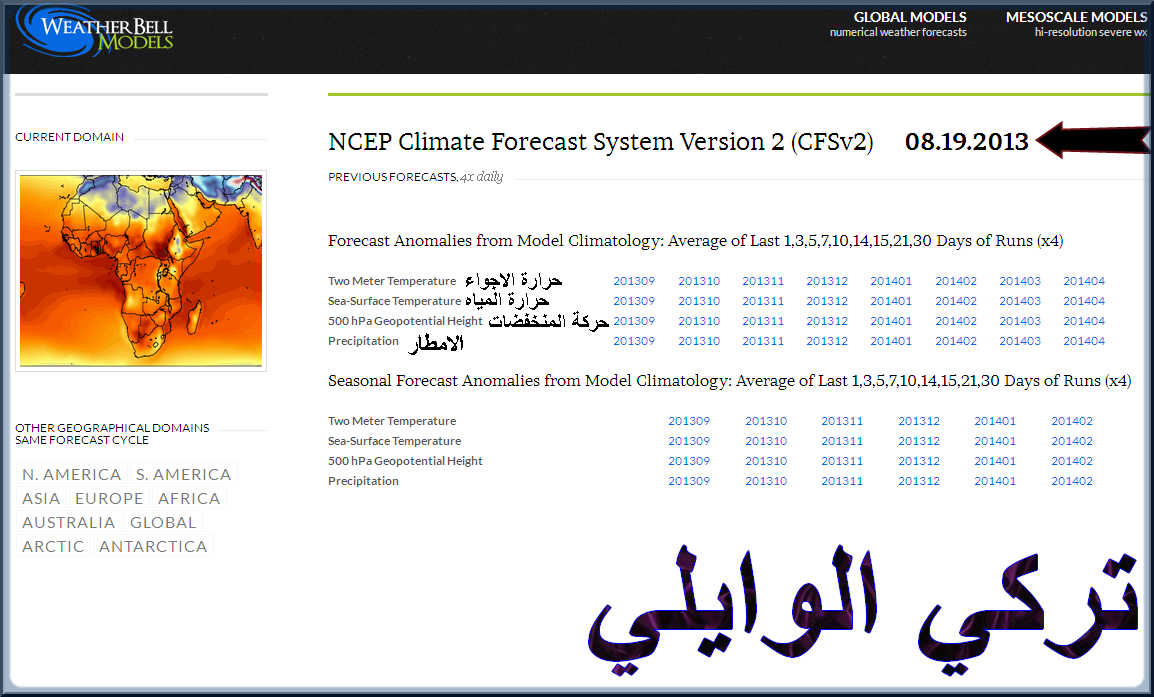This screenshot has height=697, width=1154.
Task: Open monthly 500 hPa Geopotential Height 201404
Action: tap(1084, 321)
